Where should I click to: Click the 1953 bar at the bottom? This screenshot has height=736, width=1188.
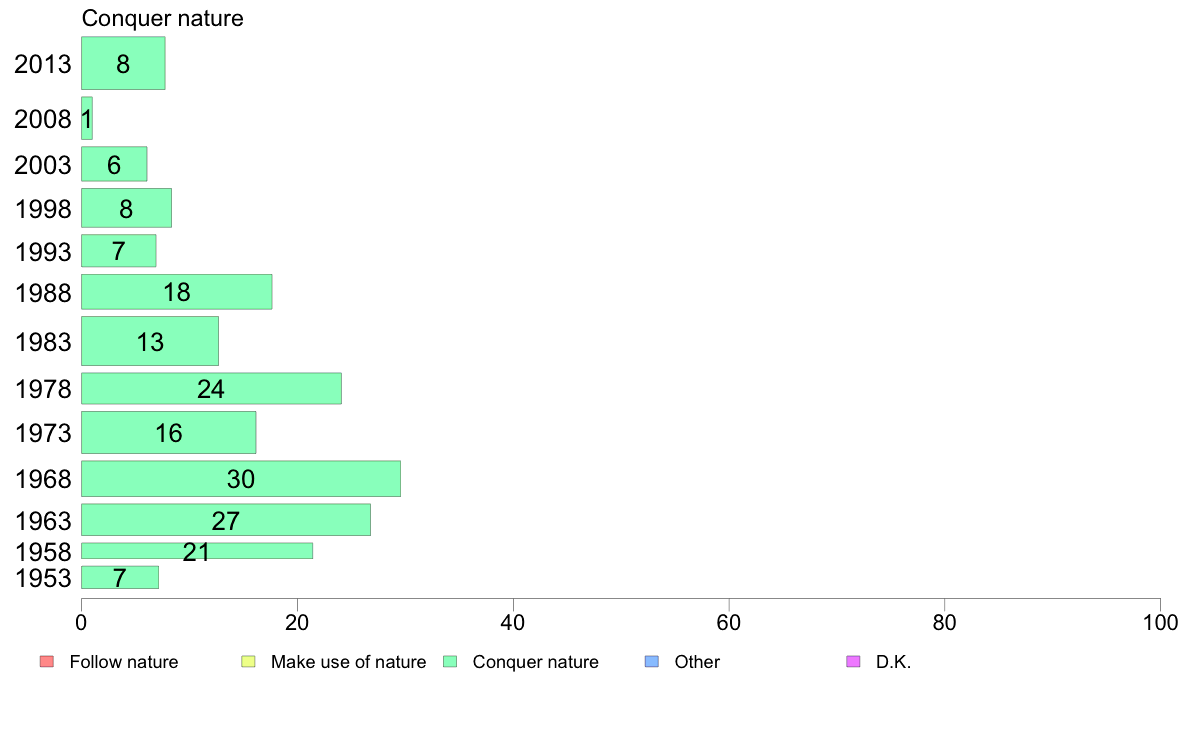120,578
